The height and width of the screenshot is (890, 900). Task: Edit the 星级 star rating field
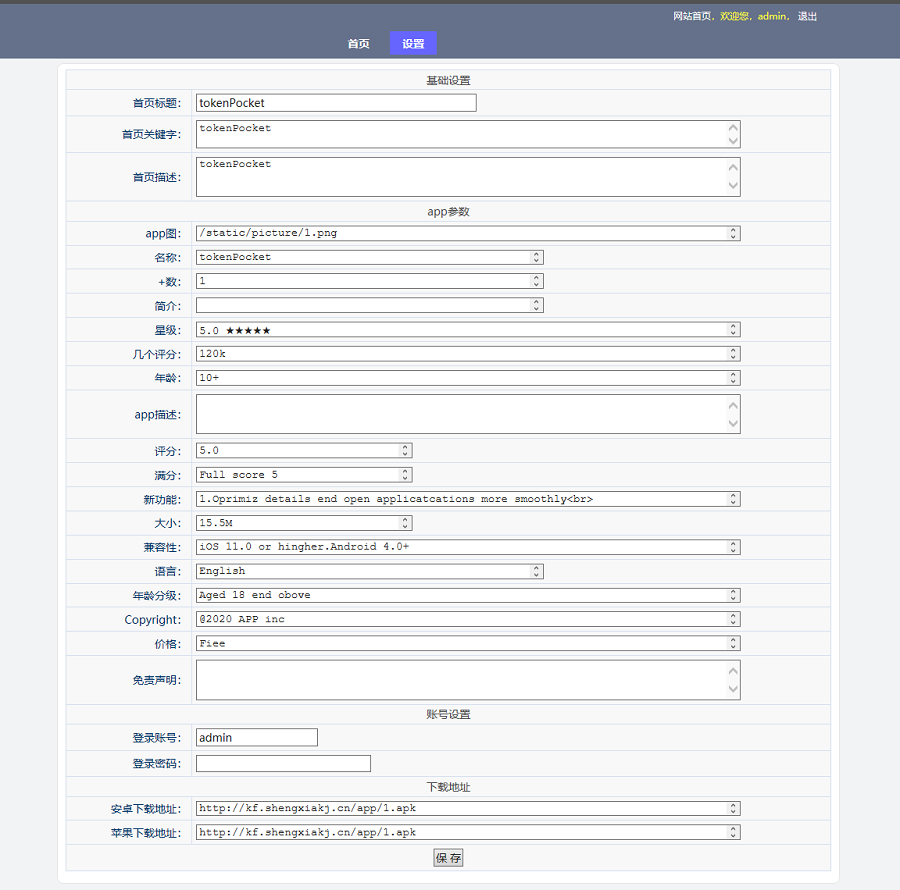click(x=468, y=330)
